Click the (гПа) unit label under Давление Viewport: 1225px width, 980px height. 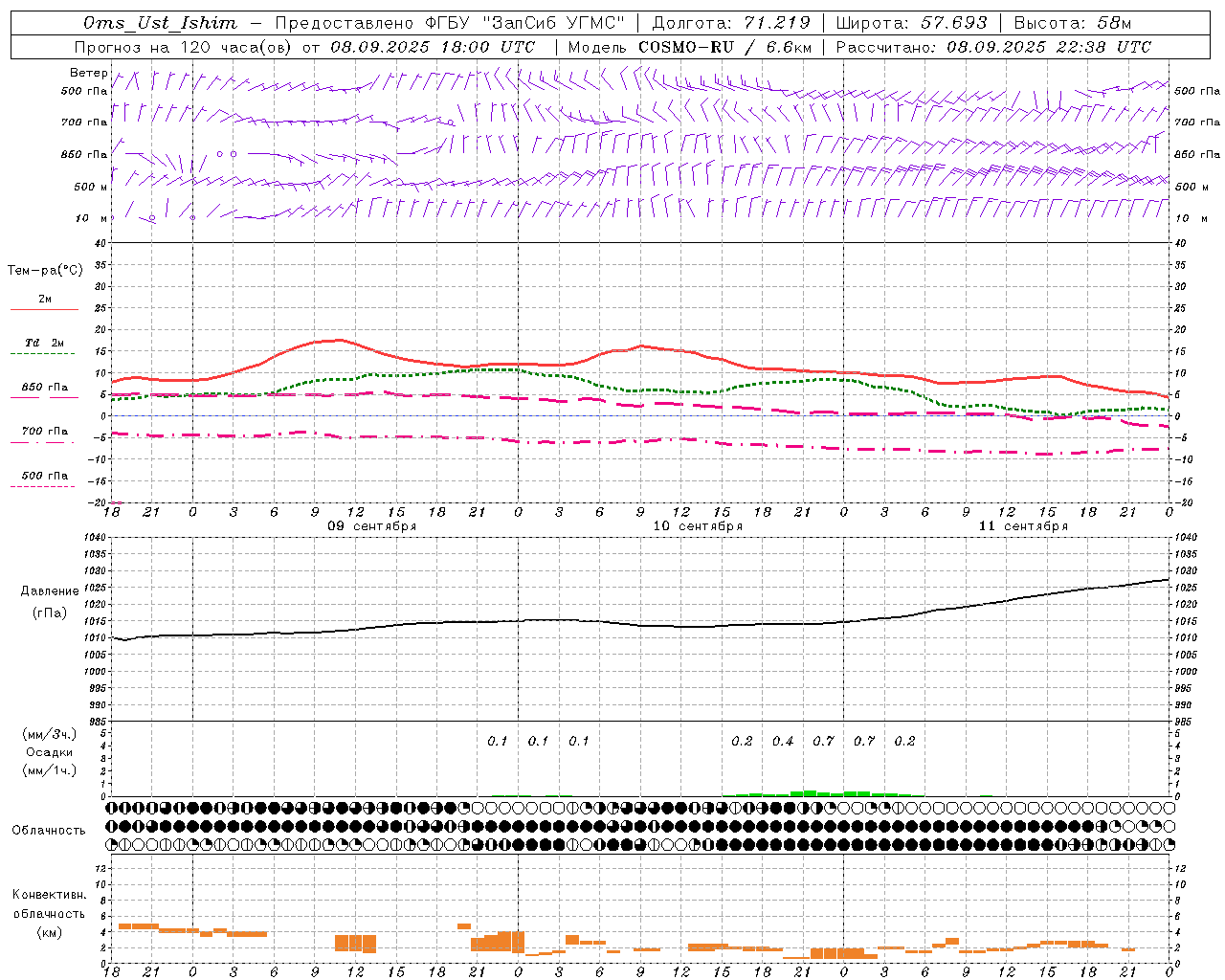tap(50, 612)
